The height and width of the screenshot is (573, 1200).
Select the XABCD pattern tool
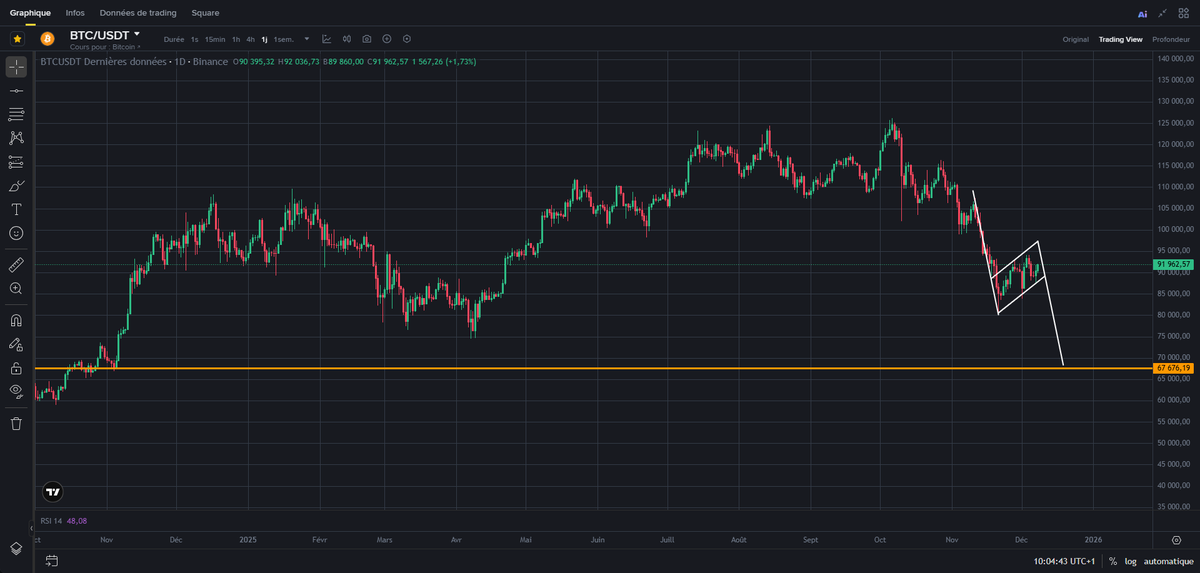pyautogui.click(x=16, y=138)
